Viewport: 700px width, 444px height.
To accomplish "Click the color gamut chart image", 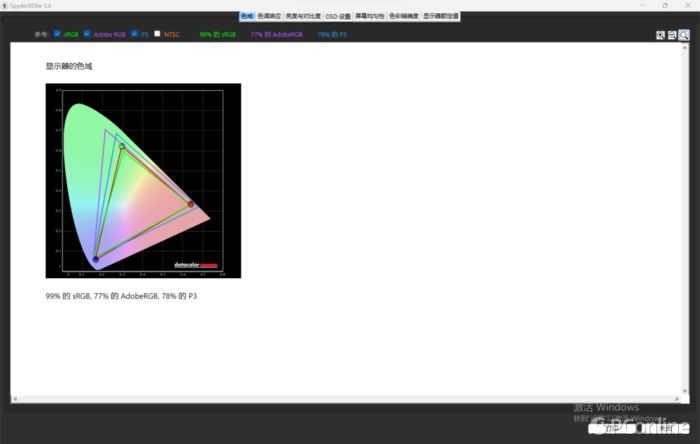I will point(143,181).
